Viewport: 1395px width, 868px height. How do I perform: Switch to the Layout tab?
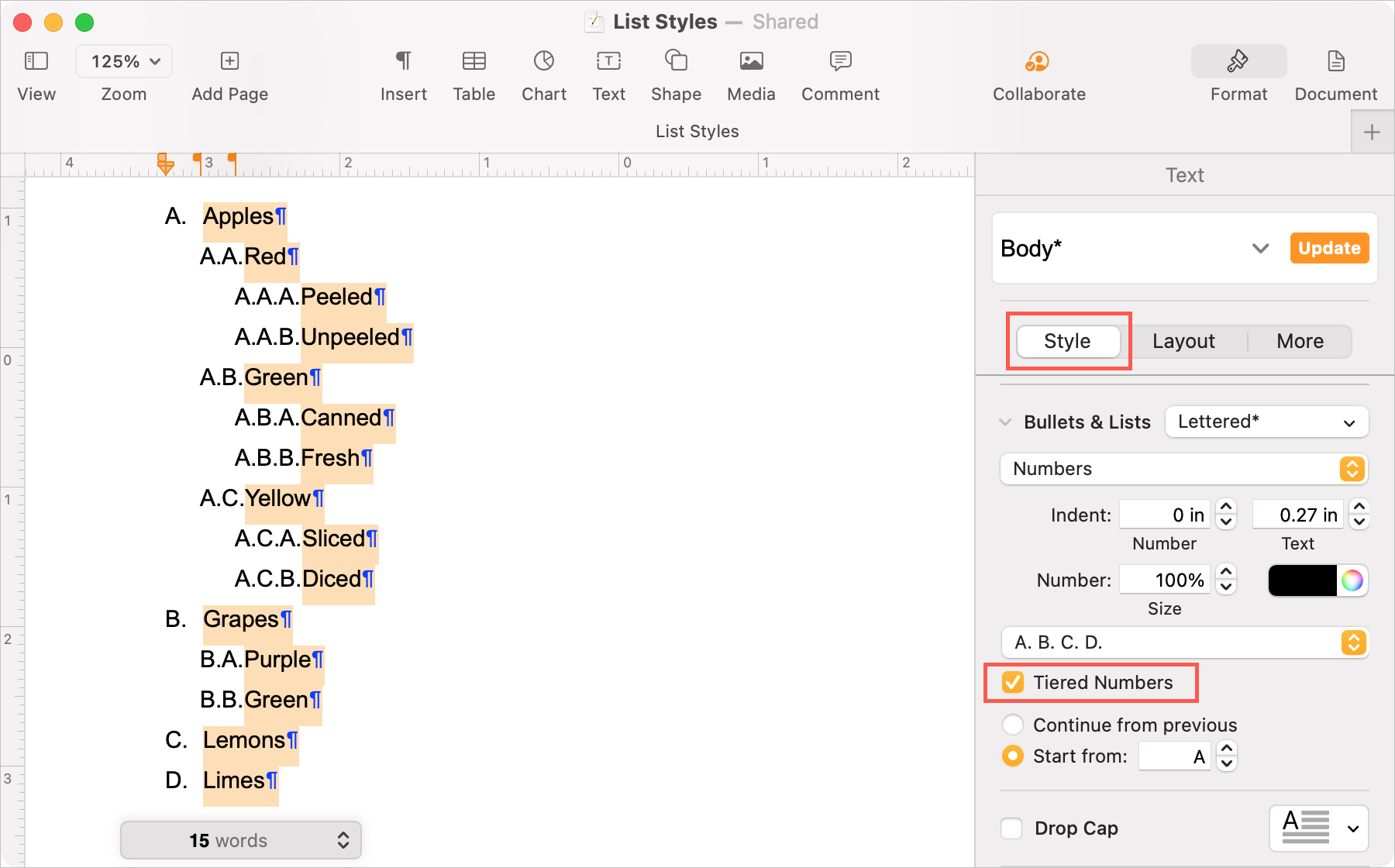tap(1183, 341)
